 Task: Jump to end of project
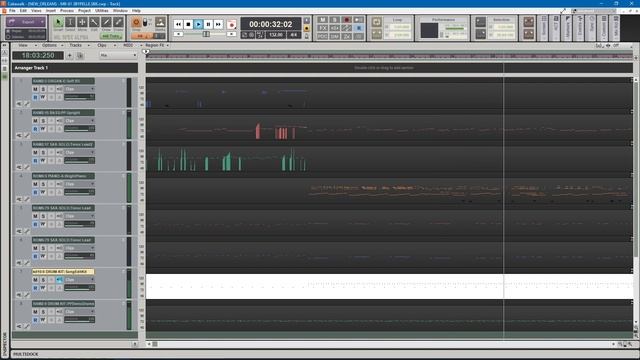click(x=218, y=24)
